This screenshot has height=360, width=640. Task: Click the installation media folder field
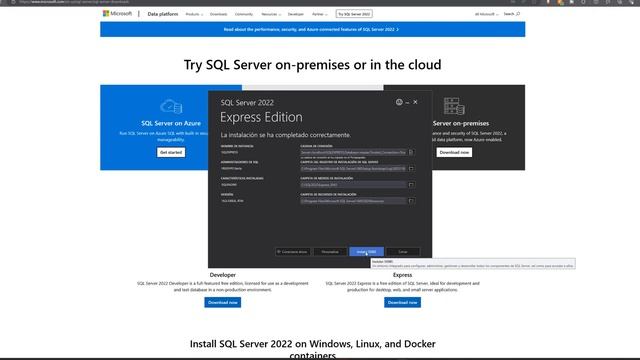(x=353, y=185)
